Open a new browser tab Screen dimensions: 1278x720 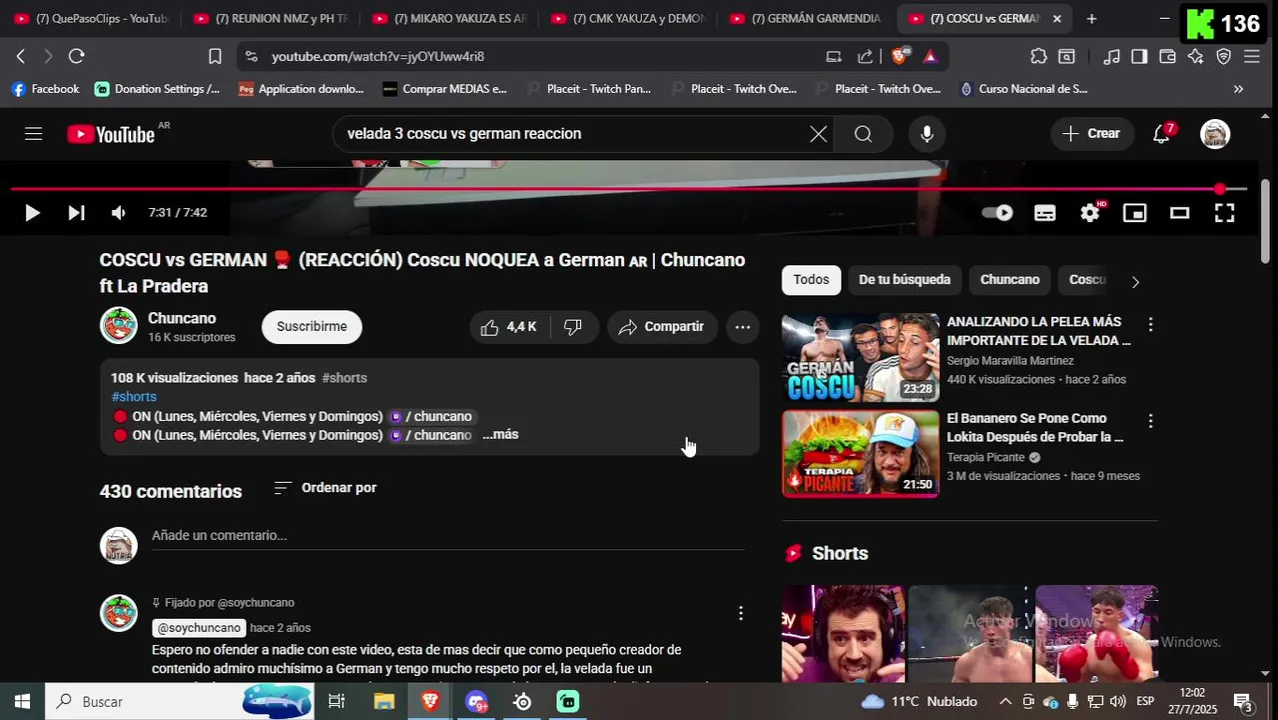1091,18
